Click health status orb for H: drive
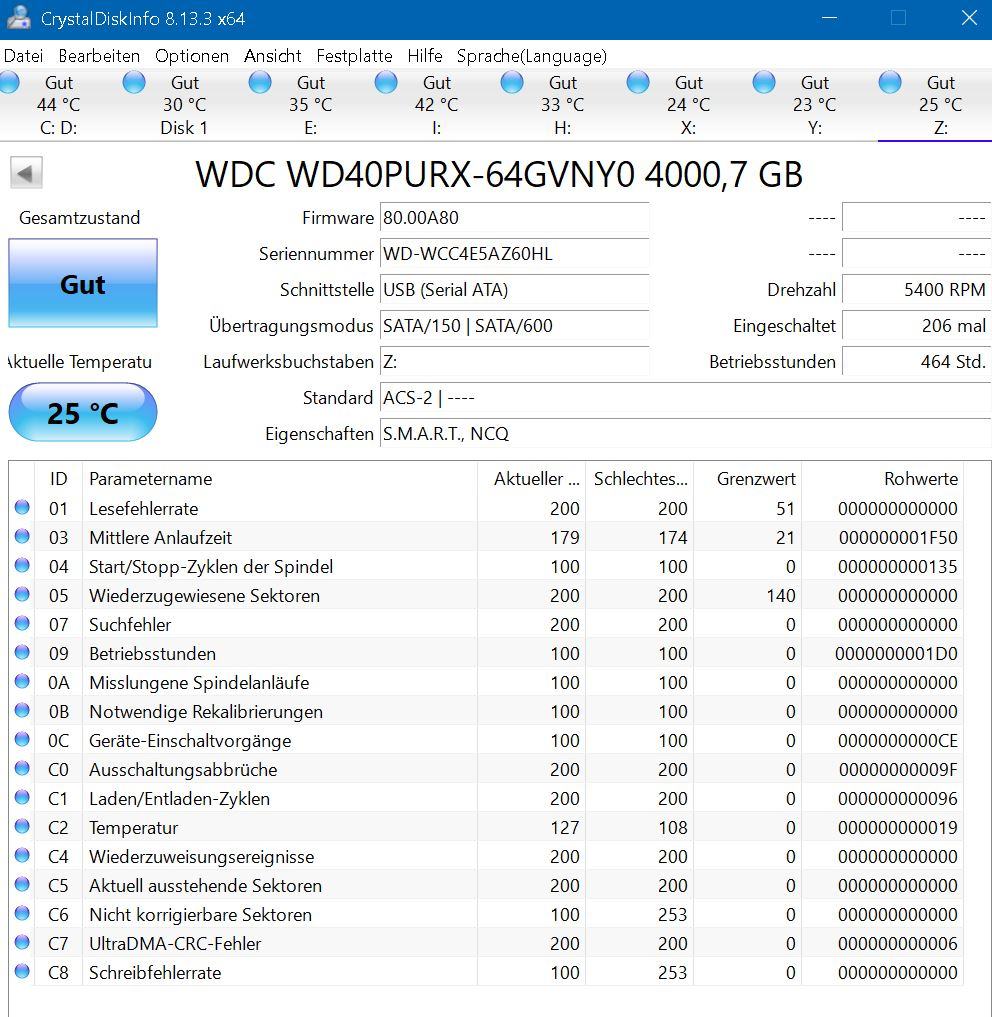This screenshot has height=1017, width=992. [512, 82]
